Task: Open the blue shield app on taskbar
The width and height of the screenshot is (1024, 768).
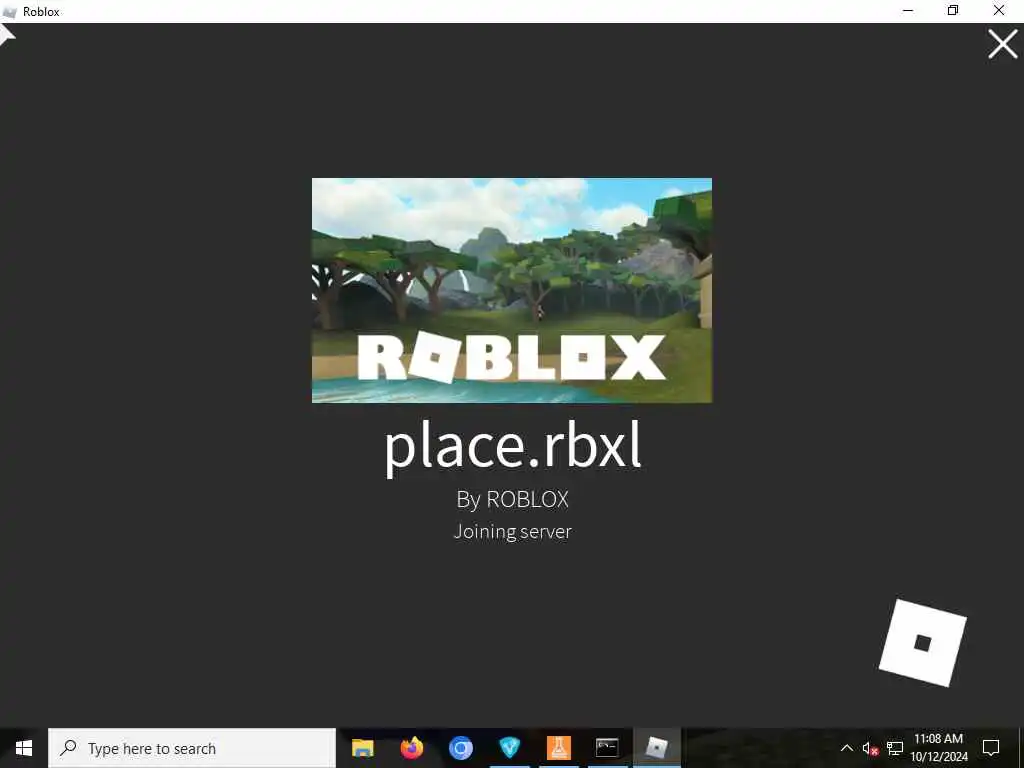Action: [x=509, y=748]
